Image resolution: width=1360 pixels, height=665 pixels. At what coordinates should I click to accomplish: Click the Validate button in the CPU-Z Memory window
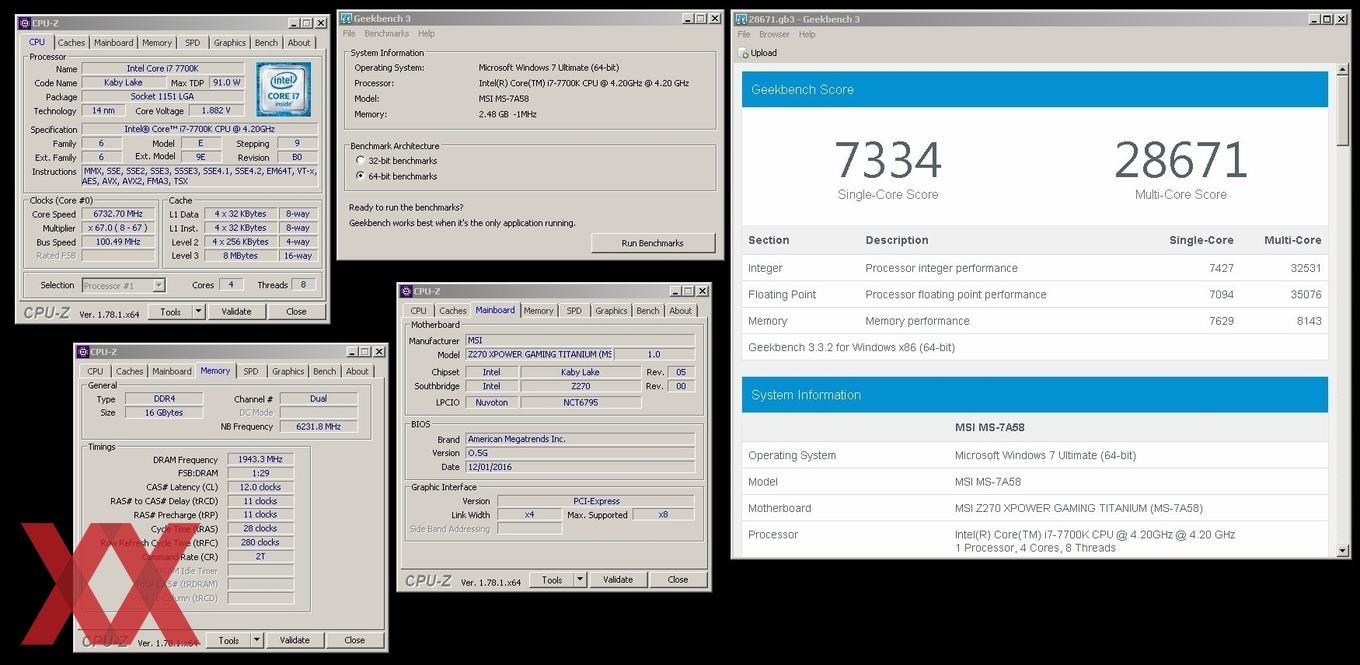pos(294,640)
